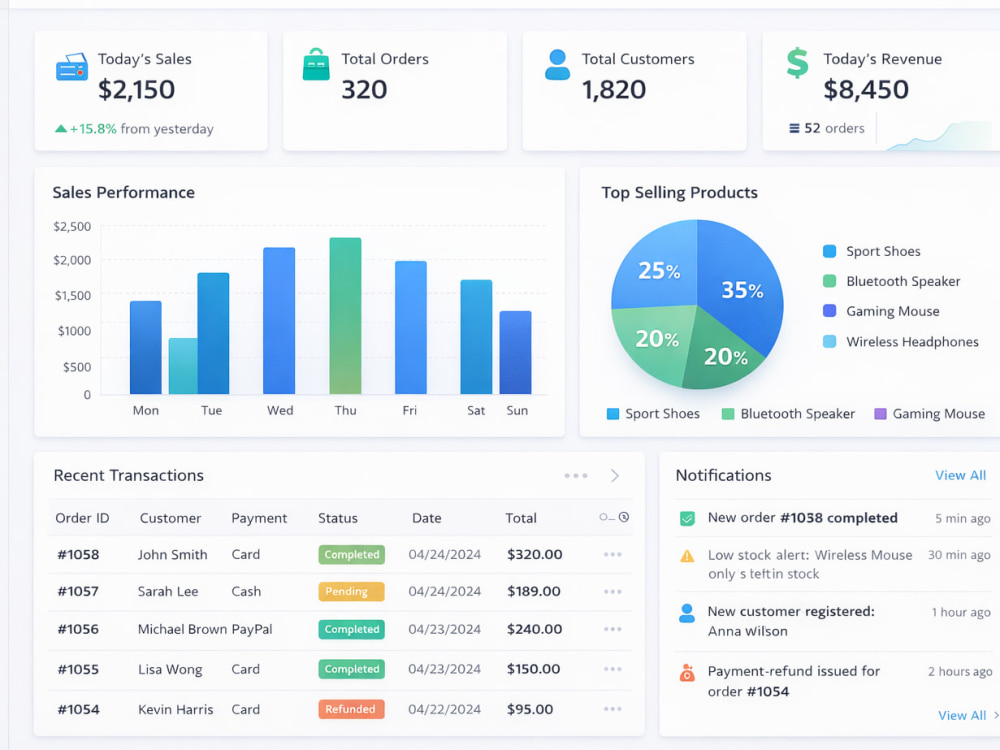The width and height of the screenshot is (1000, 750).
Task: Click the low stock warning triangle icon
Action: [x=687, y=556]
